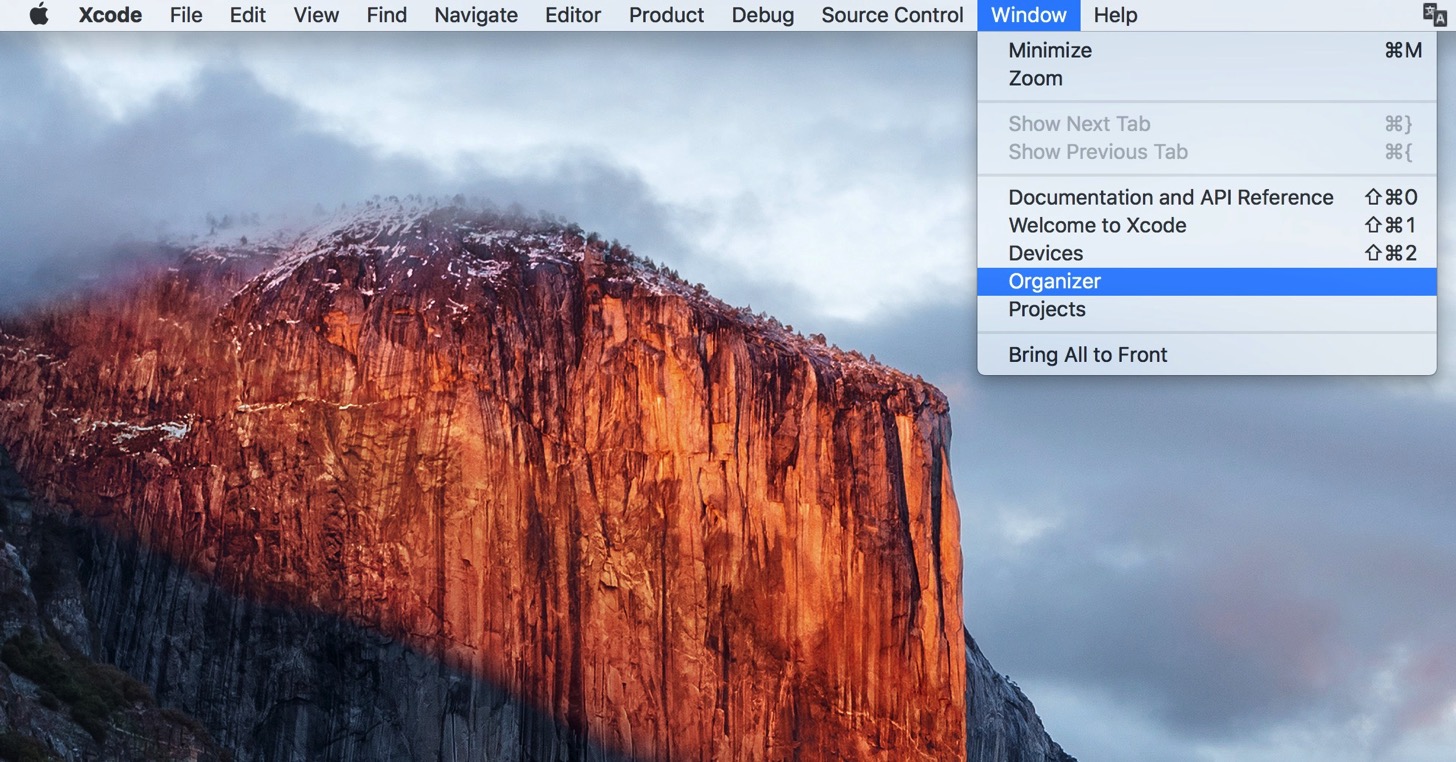Open the Product menu

point(666,15)
